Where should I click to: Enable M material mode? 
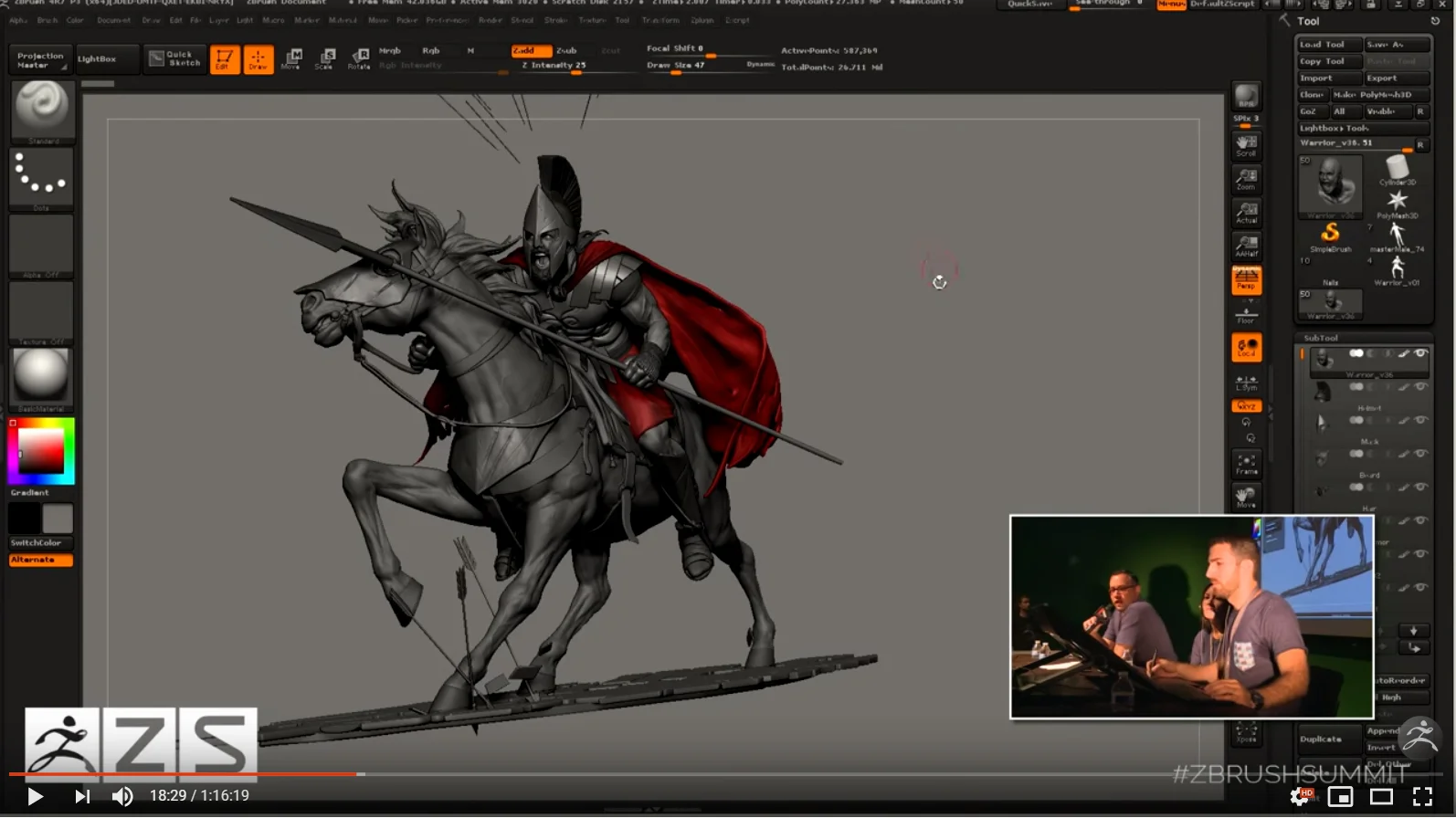pyautogui.click(x=470, y=51)
